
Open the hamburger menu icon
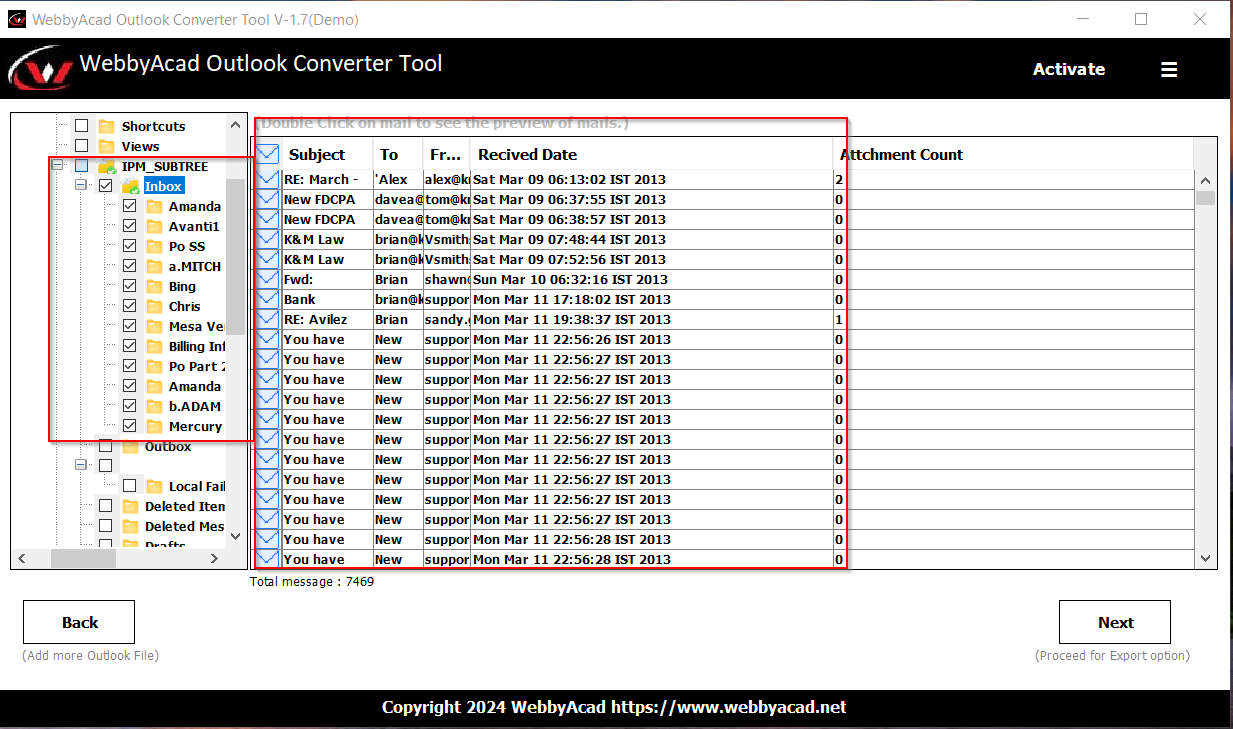[x=1169, y=70]
